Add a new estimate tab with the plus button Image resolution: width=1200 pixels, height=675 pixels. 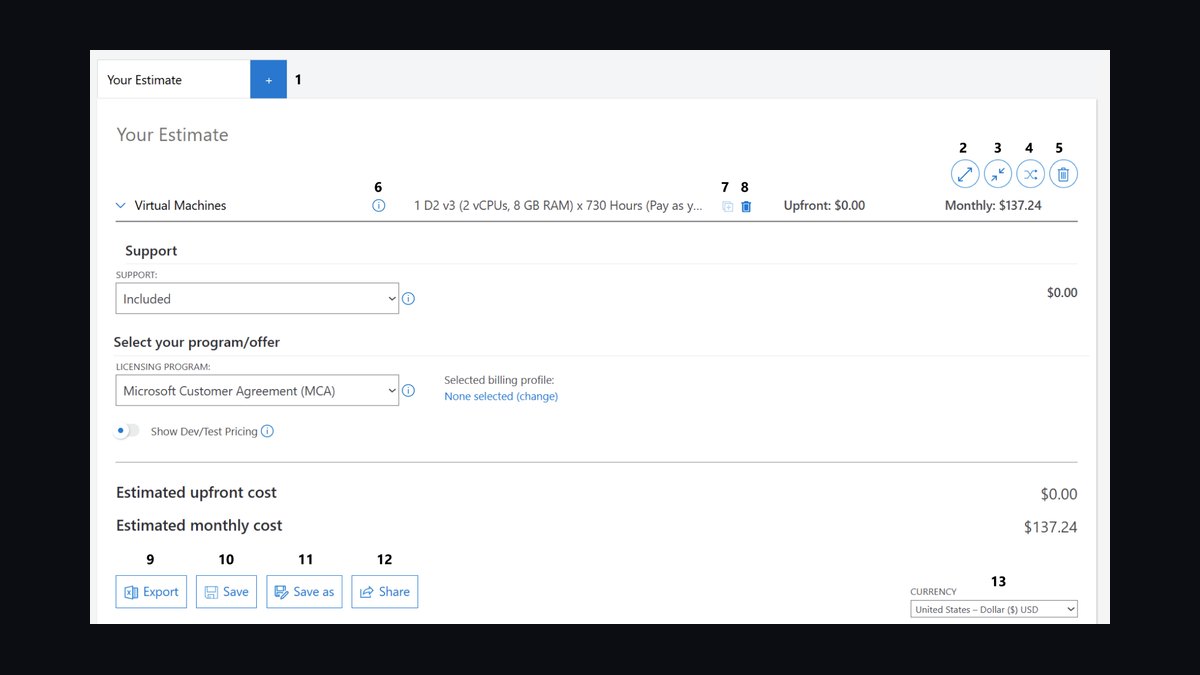268,80
